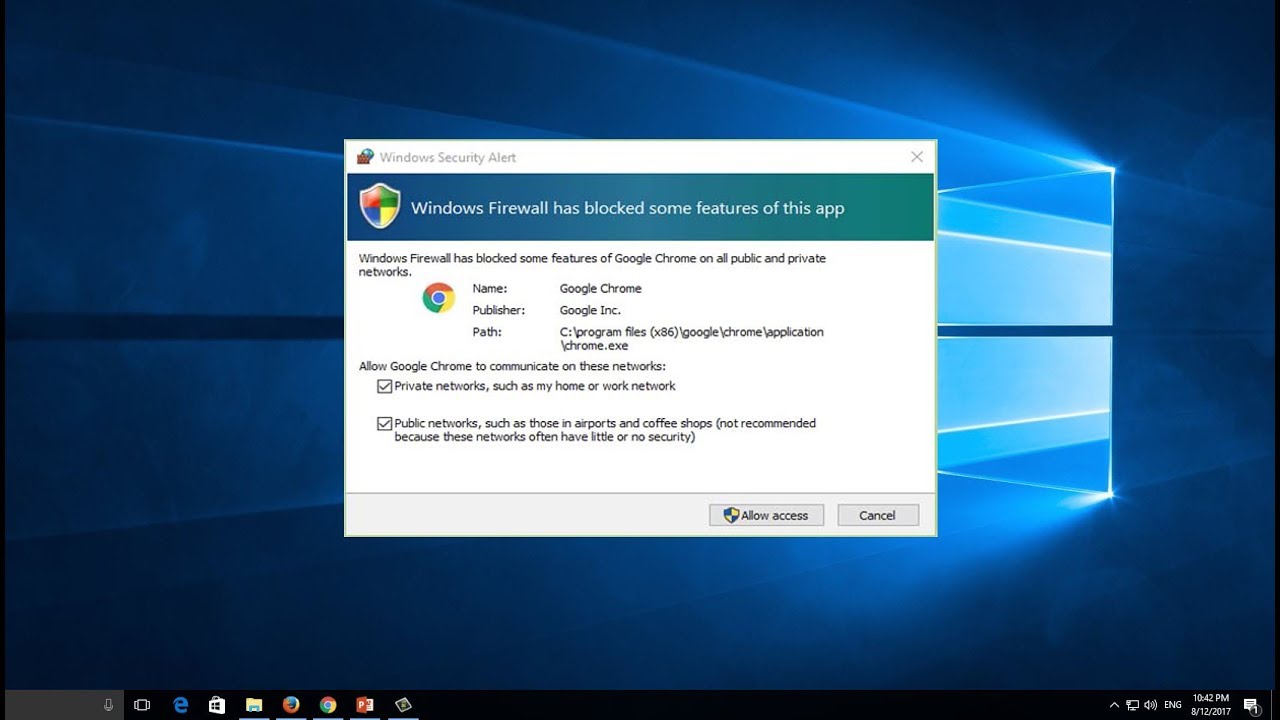Click the Cortana microphone icon on taskbar

(108, 705)
